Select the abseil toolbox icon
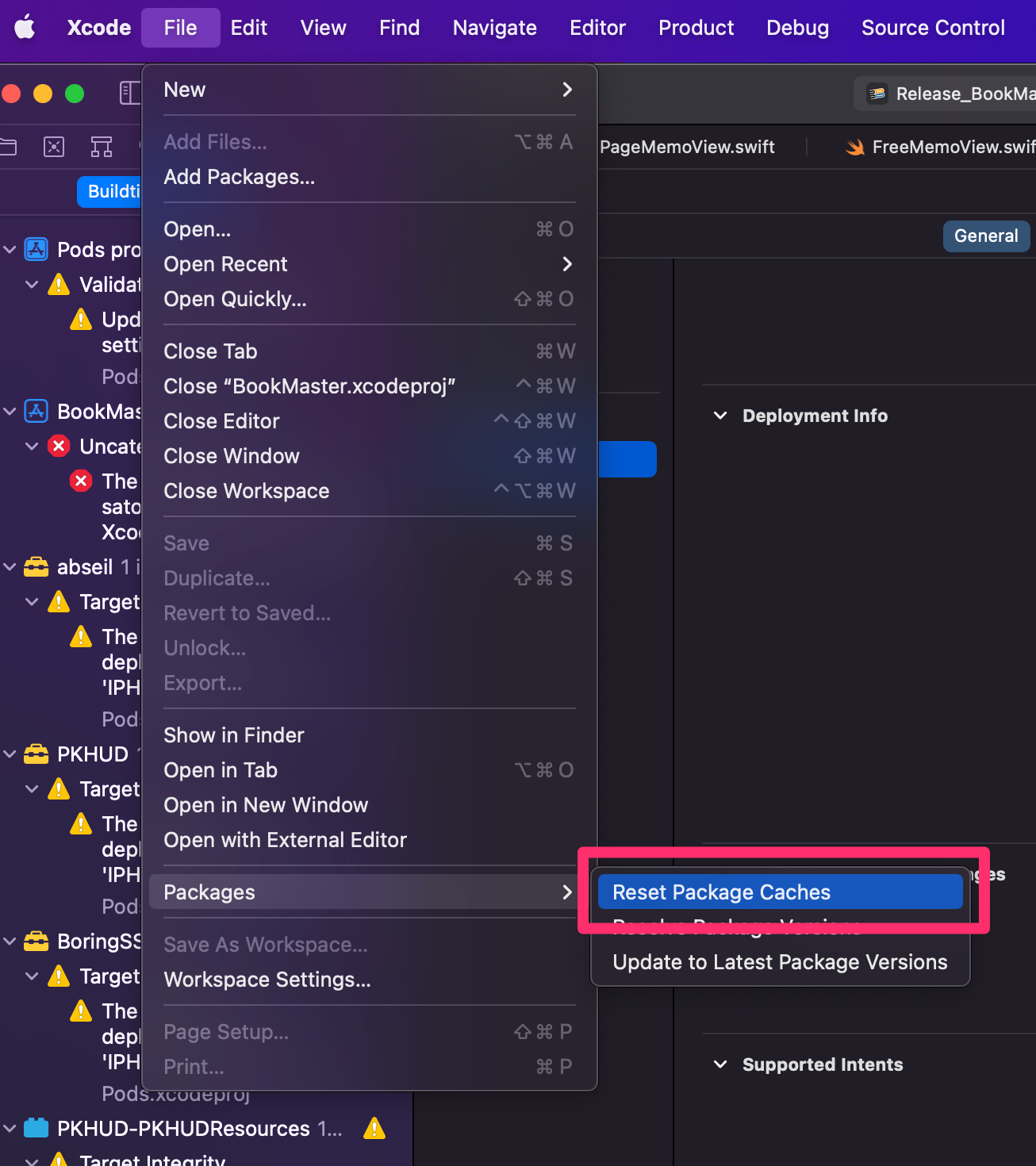Screen dimensions: 1036x1166 coord(36,566)
